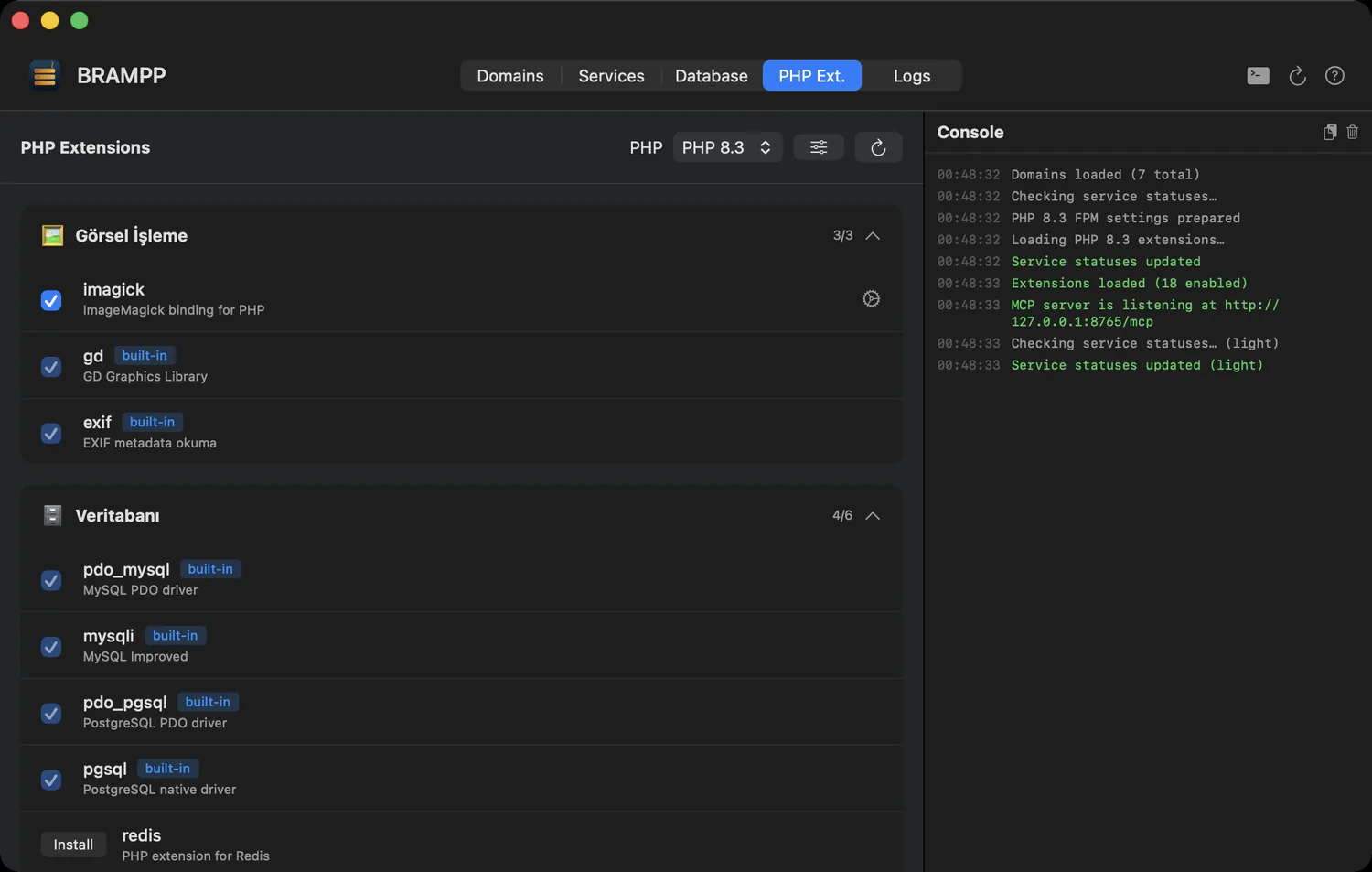1372x872 pixels.
Task: Click built-in badge next to mysqli
Action: tap(175, 635)
